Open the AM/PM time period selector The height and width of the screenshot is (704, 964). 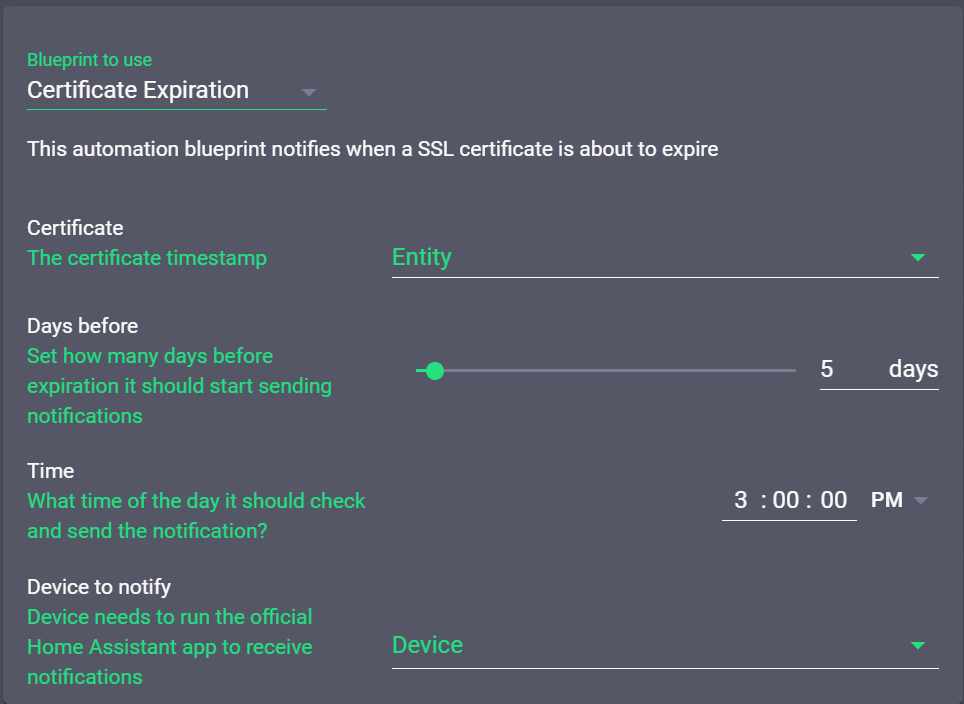[x=895, y=500]
